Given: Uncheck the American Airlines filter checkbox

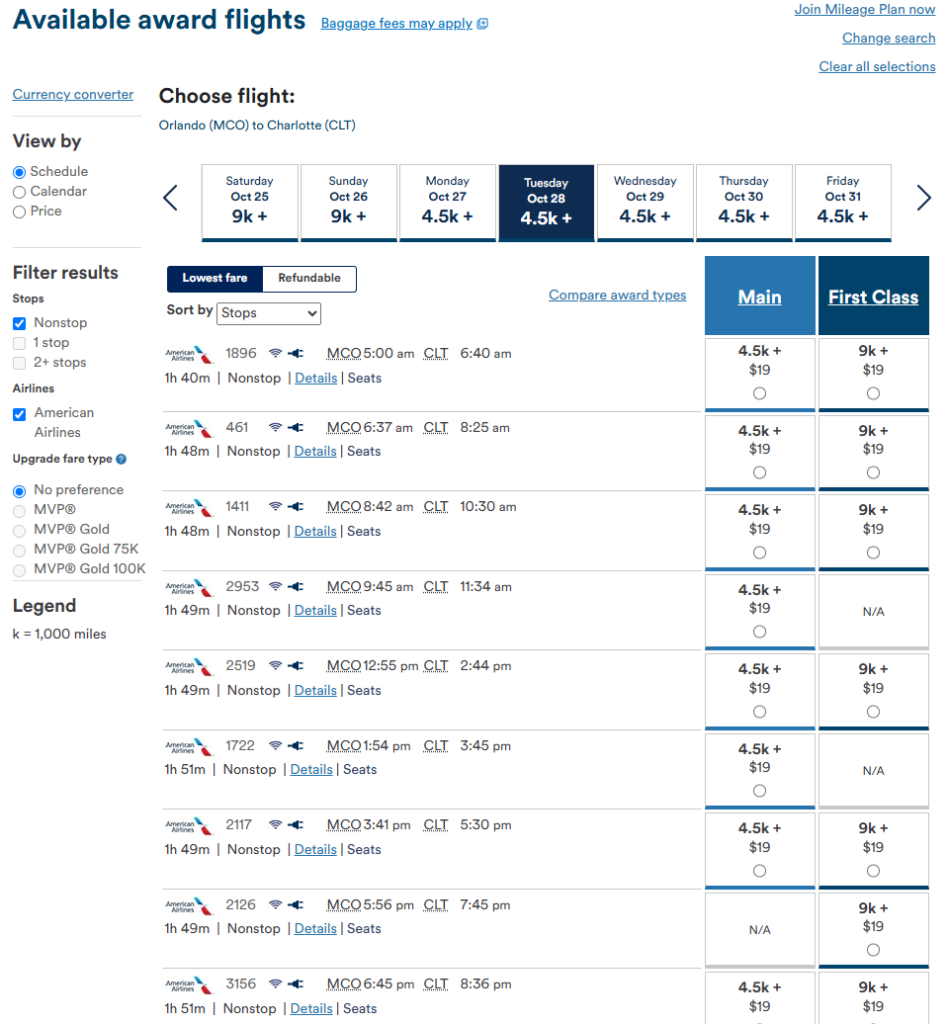Looking at the screenshot, I should click(20, 414).
